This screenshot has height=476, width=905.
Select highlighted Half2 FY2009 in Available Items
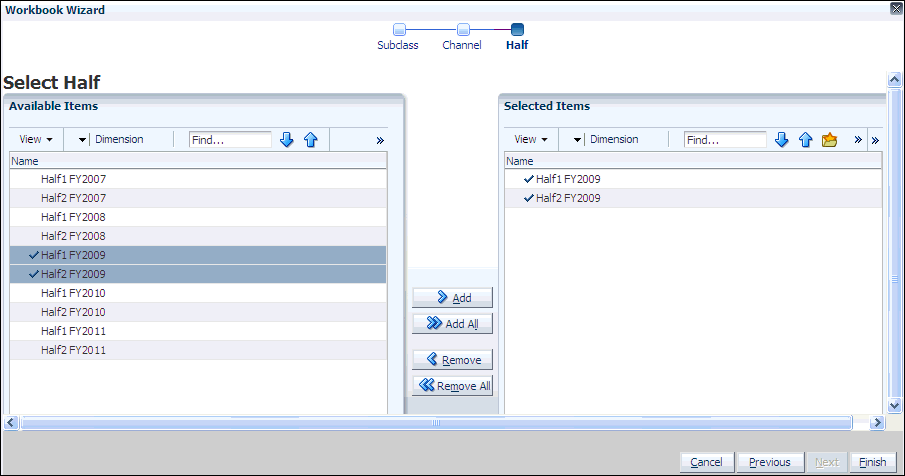(198, 274)
